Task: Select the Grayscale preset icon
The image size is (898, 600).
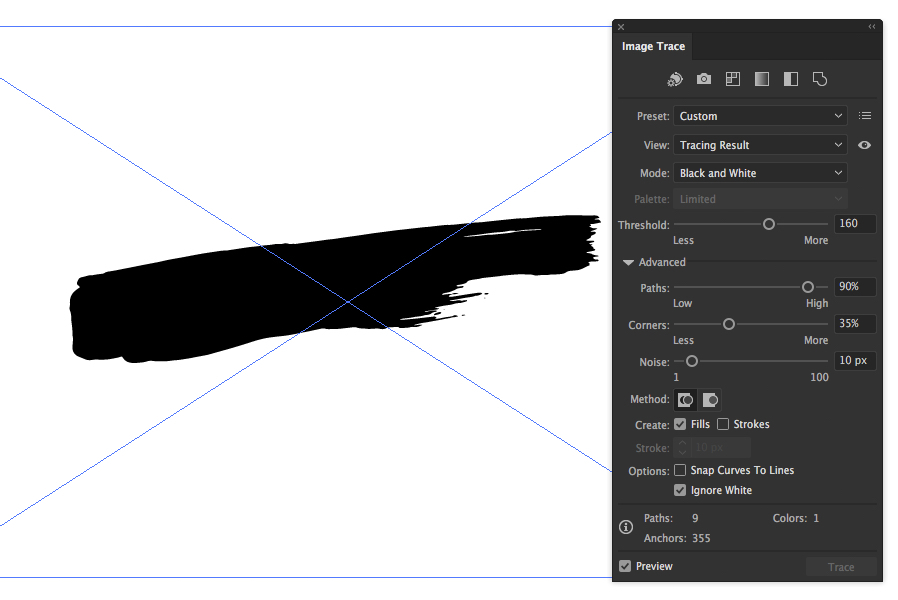Action: click(761, 78)
